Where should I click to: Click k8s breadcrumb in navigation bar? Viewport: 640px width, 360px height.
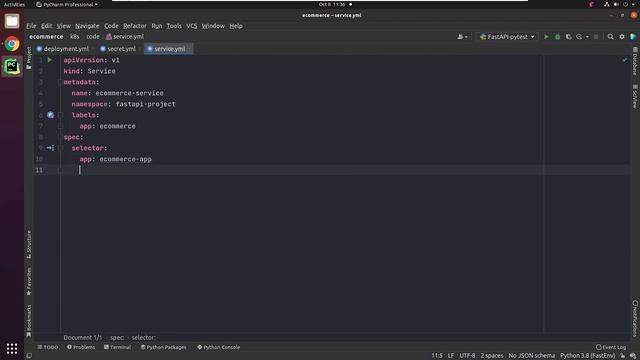pos(75,37)
